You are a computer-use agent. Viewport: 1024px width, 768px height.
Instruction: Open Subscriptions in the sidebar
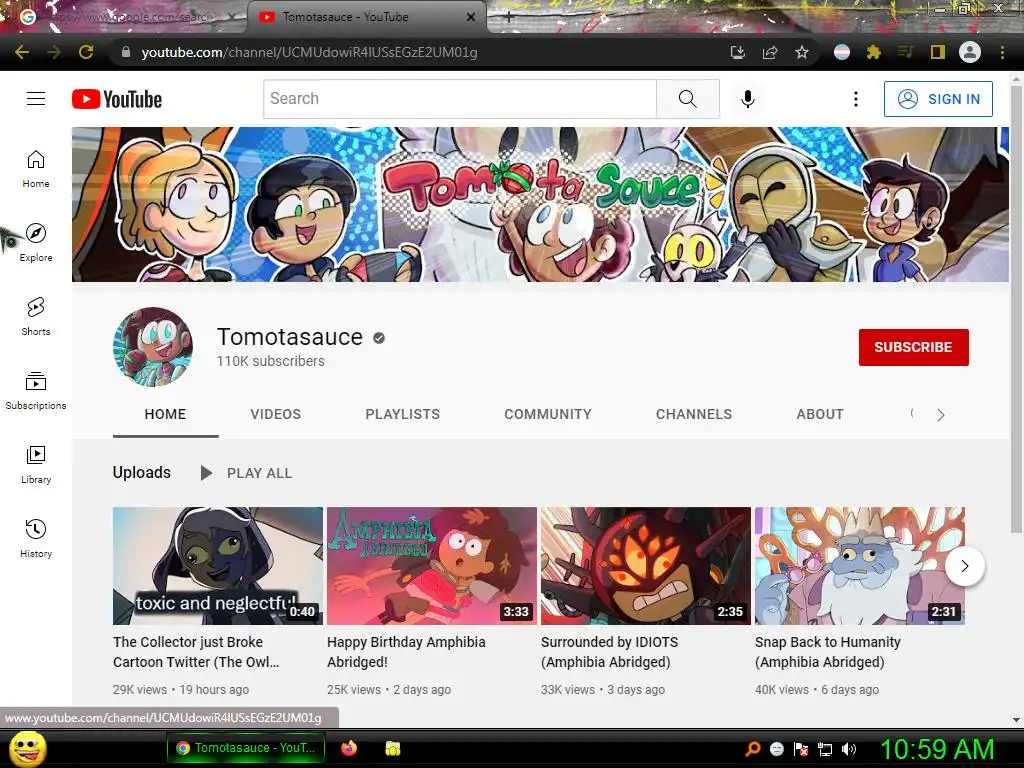(36, 391)
